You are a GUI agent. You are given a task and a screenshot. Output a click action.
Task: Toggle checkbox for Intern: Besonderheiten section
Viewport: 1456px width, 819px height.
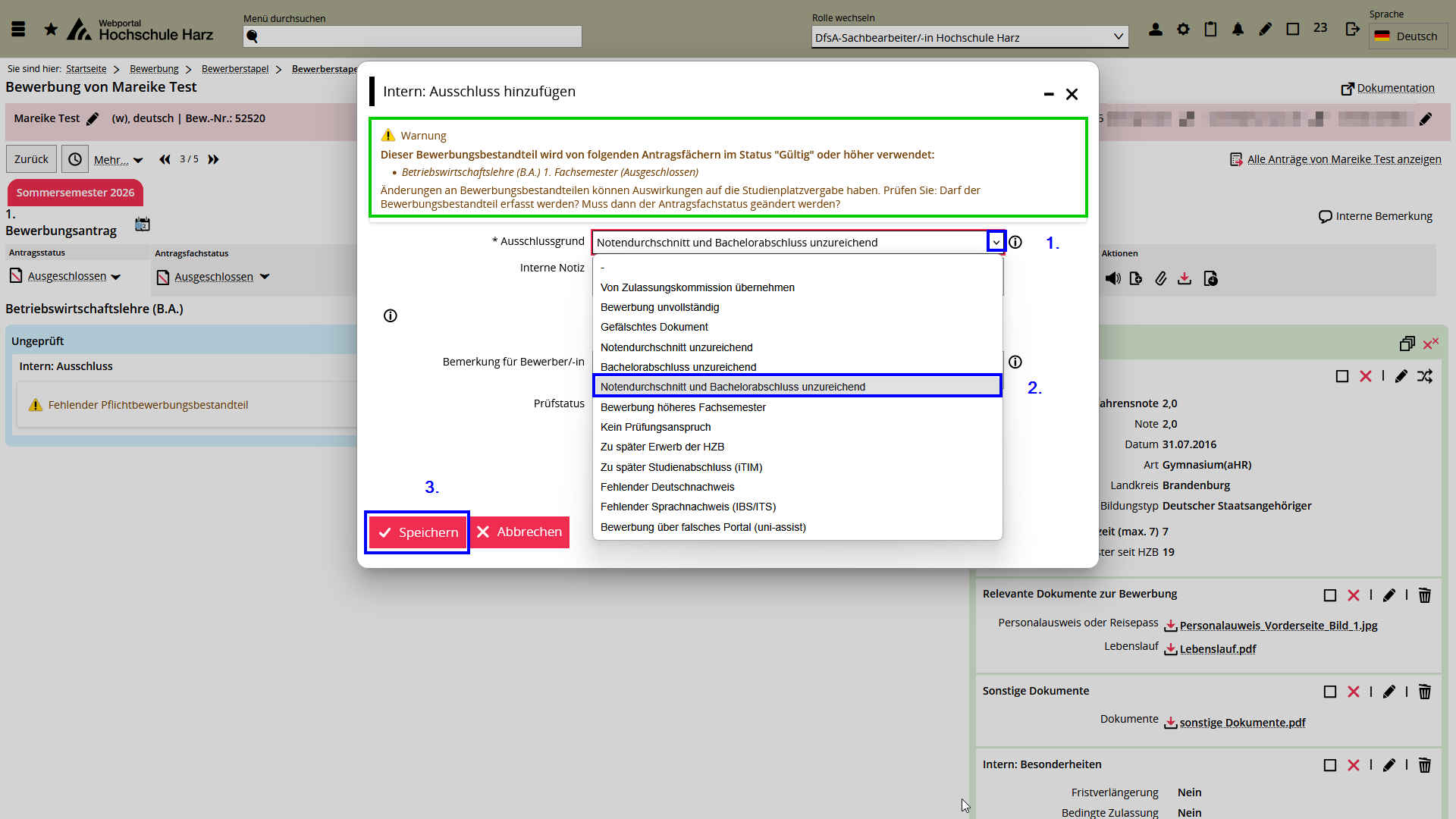(x=1329, y=766)
